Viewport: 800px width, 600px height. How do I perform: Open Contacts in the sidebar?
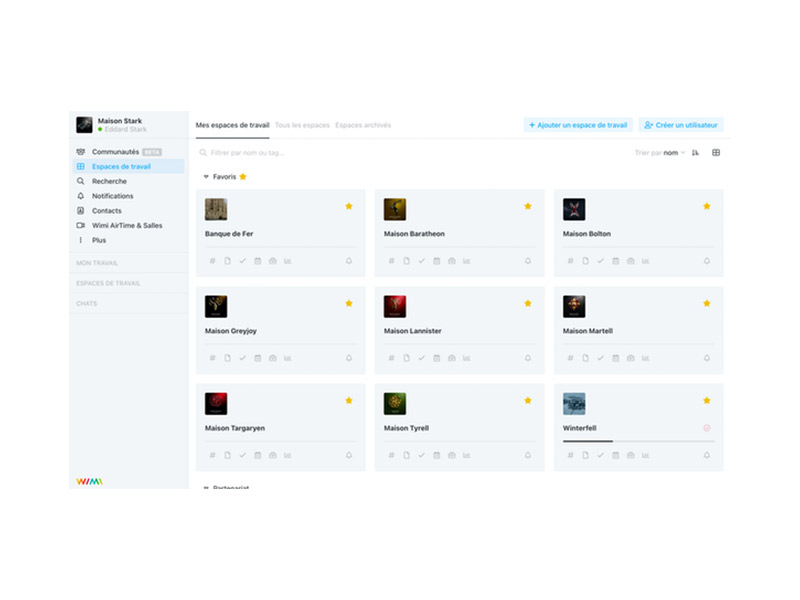129,211
